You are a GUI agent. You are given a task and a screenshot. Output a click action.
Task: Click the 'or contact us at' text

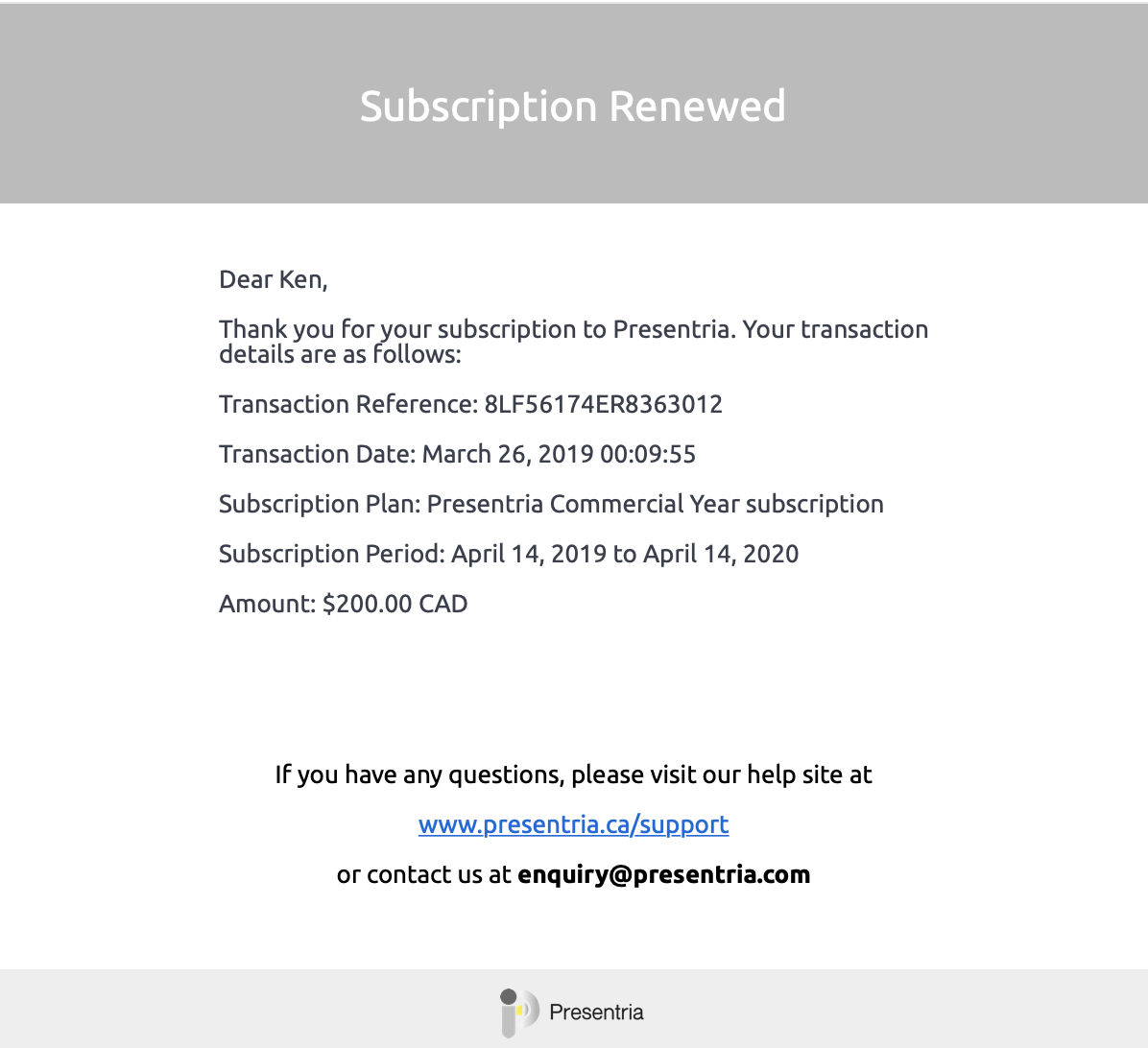[424, 874]
